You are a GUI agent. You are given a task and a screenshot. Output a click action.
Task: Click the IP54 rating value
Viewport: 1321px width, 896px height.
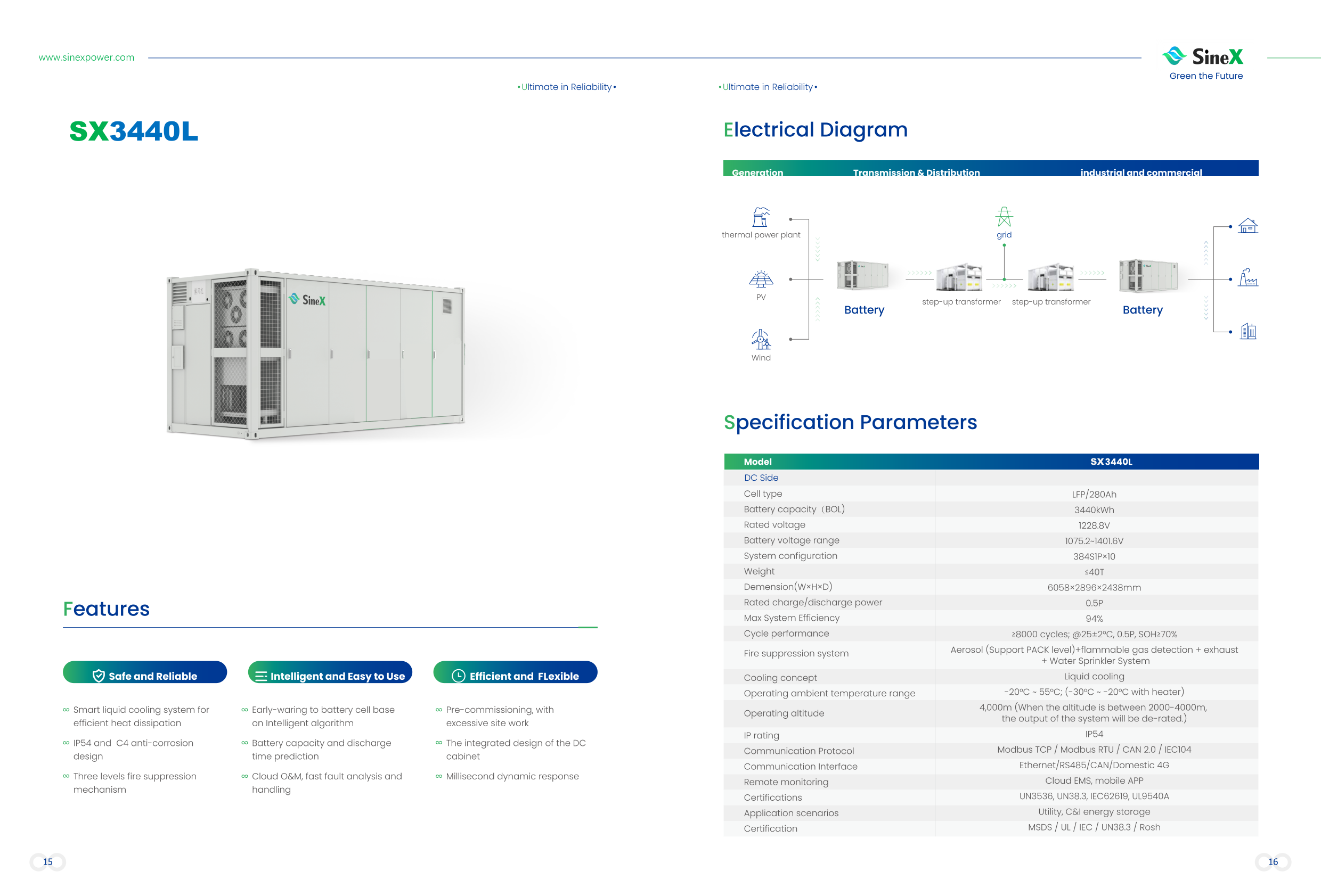click(x=1094, y=734)
